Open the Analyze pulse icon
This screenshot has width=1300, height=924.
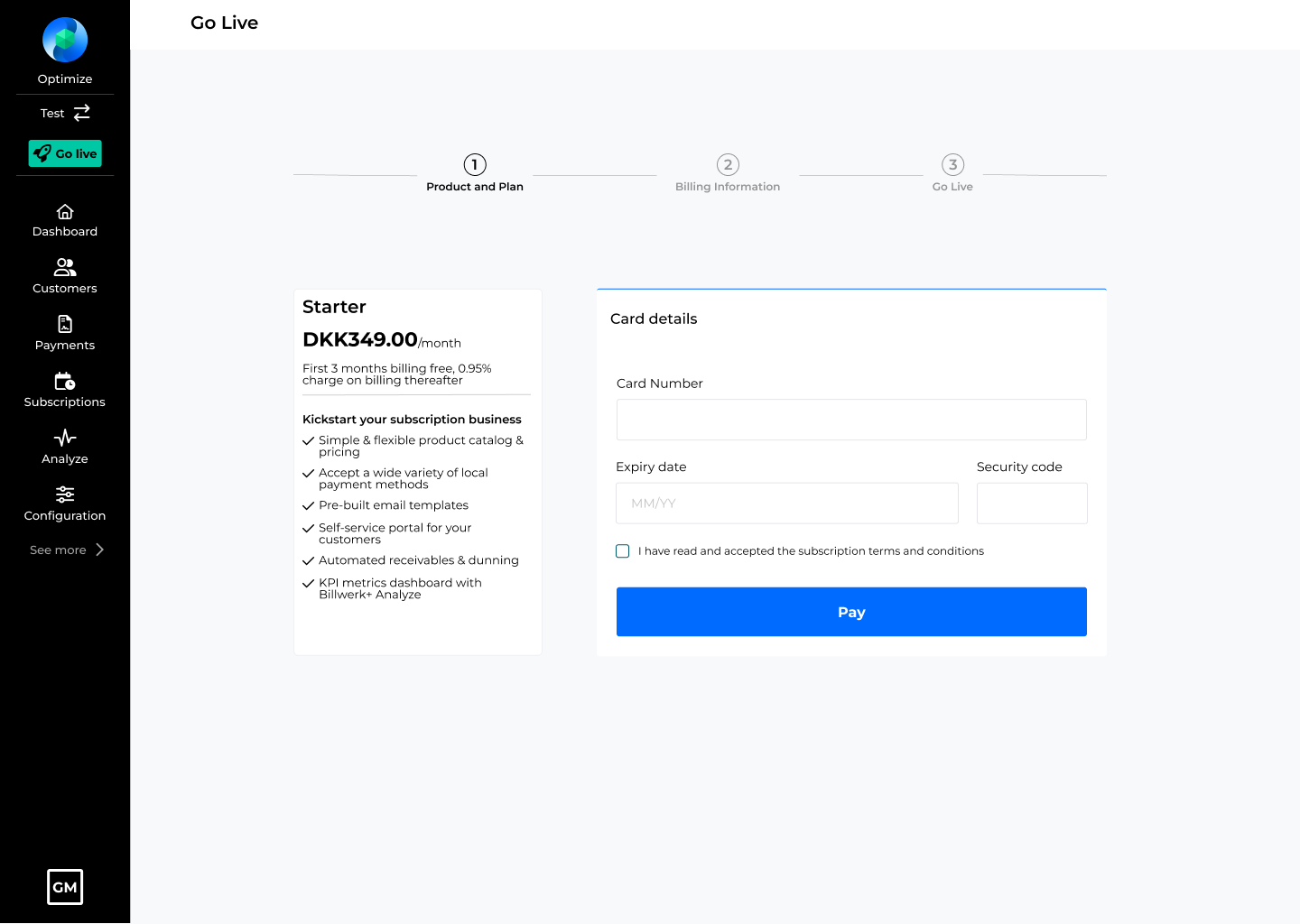(x=65, y=438)
